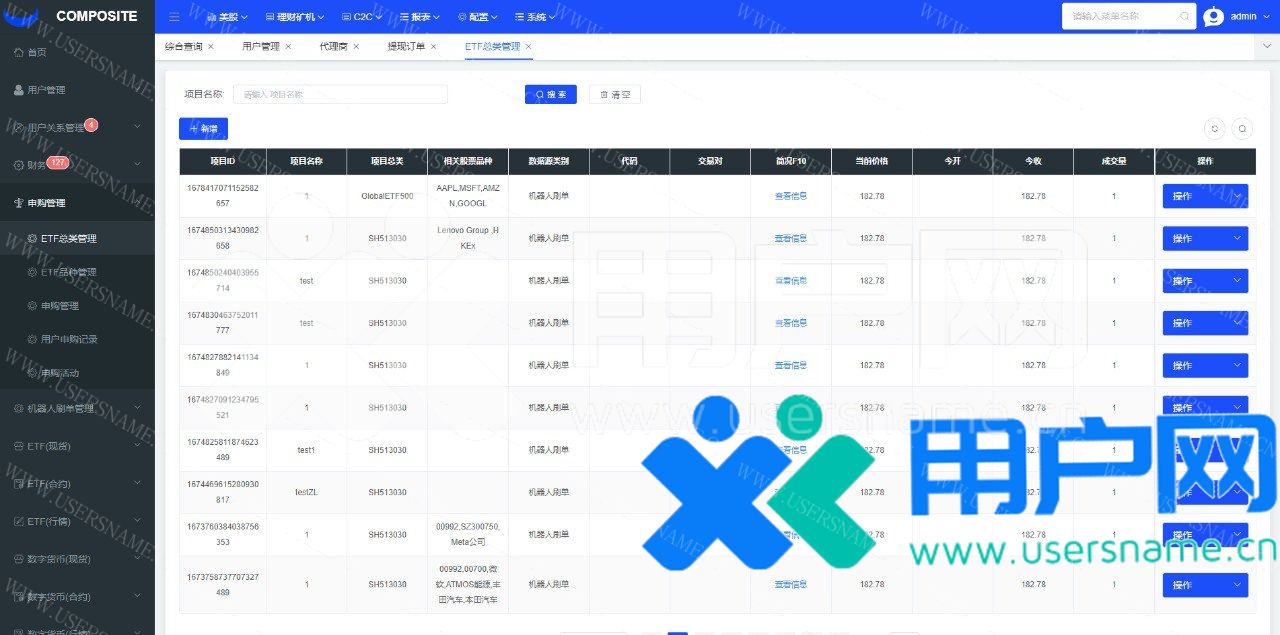Open the 操作 dropdown in first row
1280x635 pixels.
tap(1204, 196)
